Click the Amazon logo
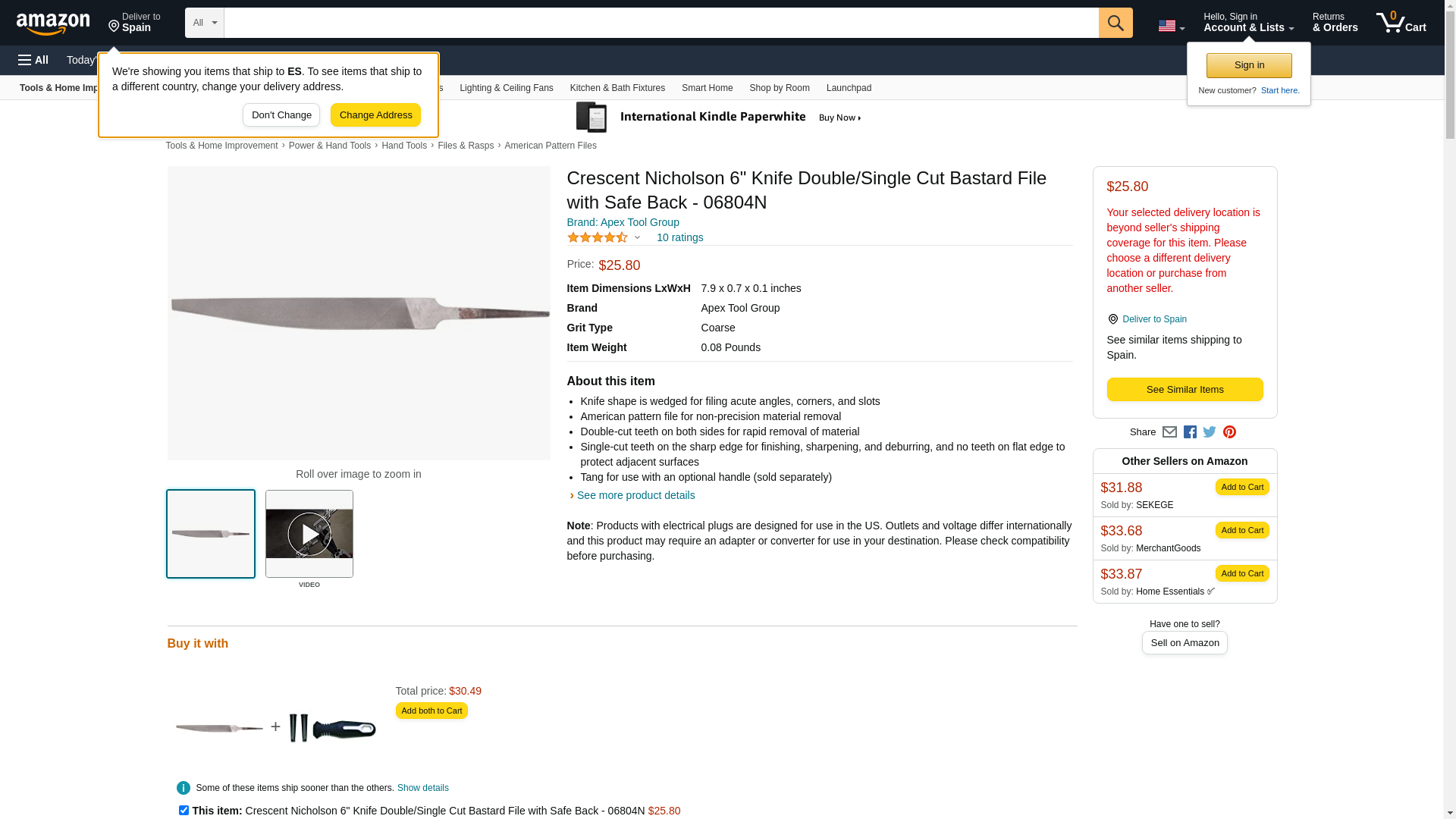This screenshot has width=1456, height=819. pyautogui.click(x=53, y=24)
